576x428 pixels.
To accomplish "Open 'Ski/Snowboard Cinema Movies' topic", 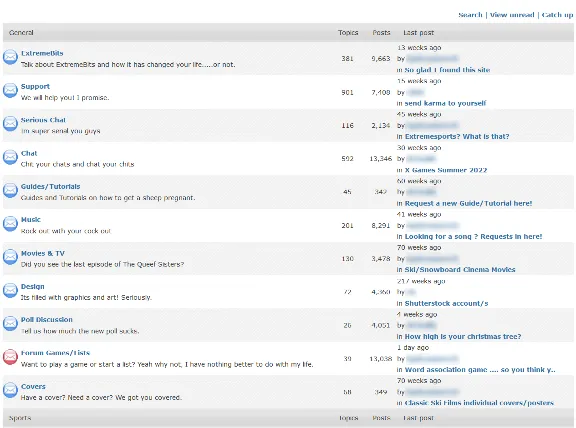I will coord(460,270).
